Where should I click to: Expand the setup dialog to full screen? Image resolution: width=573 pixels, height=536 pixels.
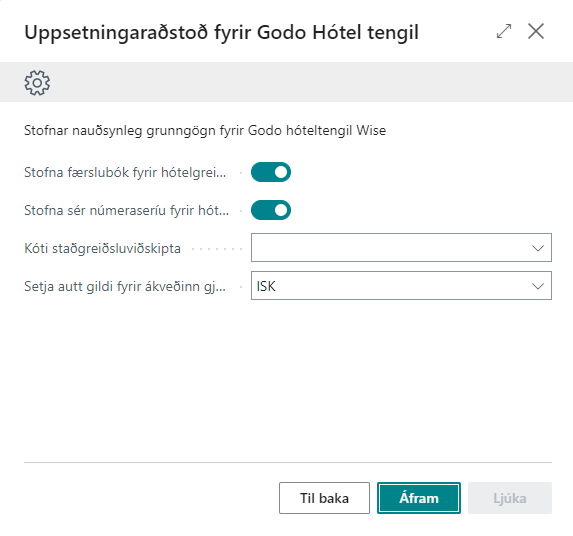pyautogui.click(x=504, y=31)
